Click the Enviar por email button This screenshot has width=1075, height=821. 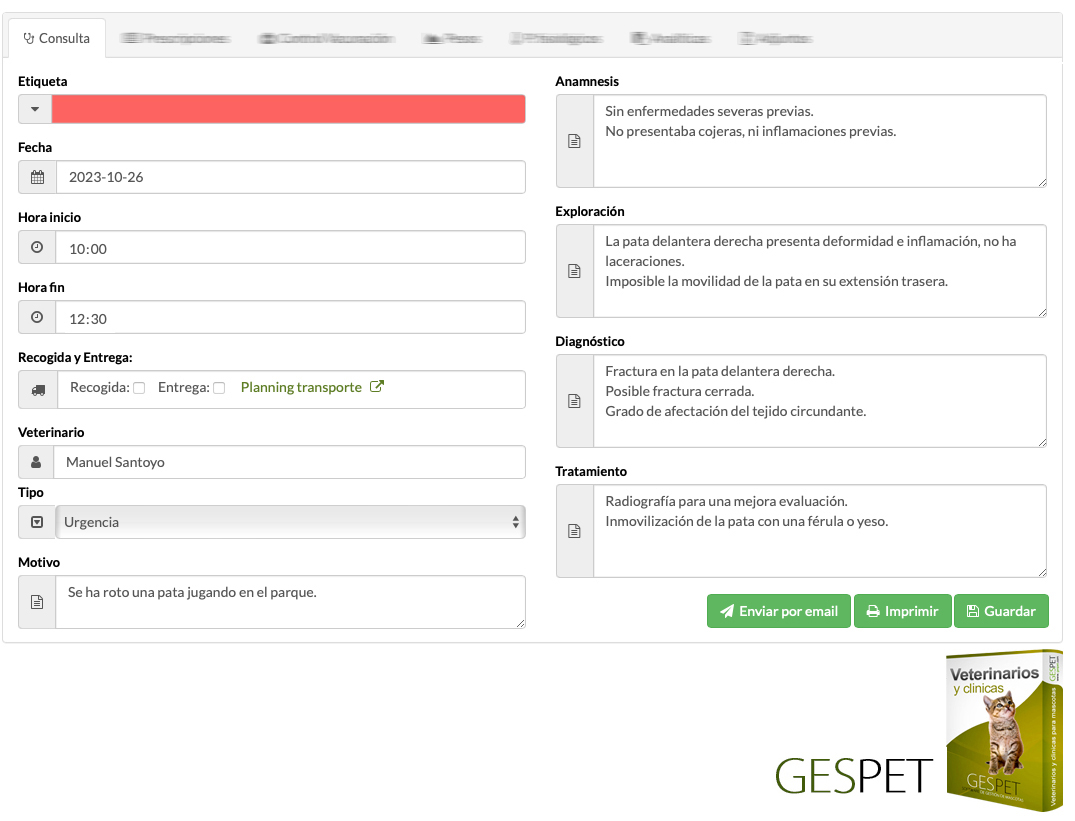(779, 611)
